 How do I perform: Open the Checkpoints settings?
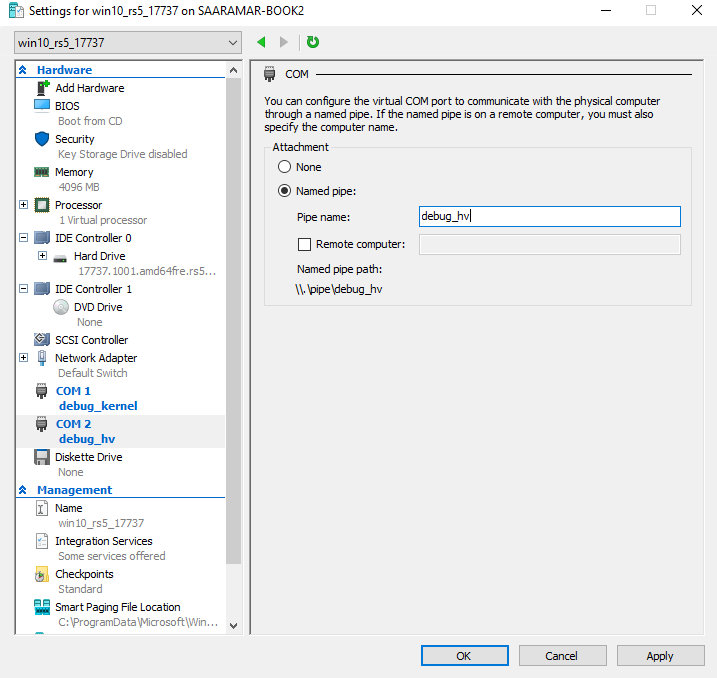[x=84, y=574]
